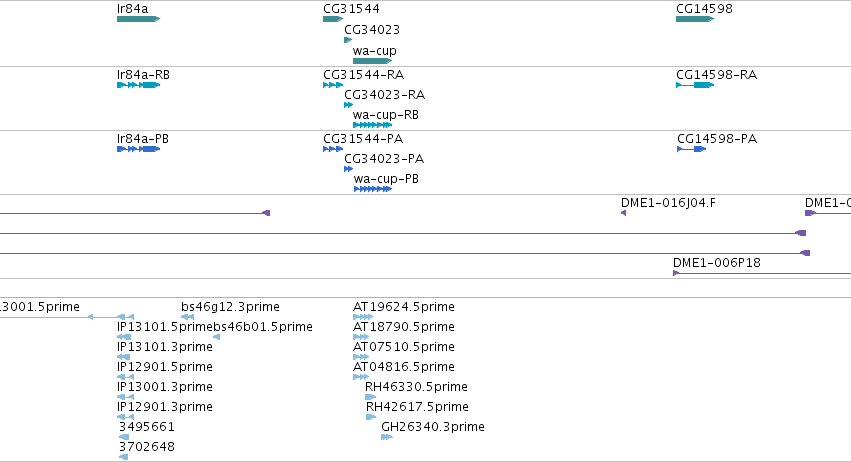Click the 3702648 feature label
The width and height of the screenshot is (851, 462).
(147, 447)
